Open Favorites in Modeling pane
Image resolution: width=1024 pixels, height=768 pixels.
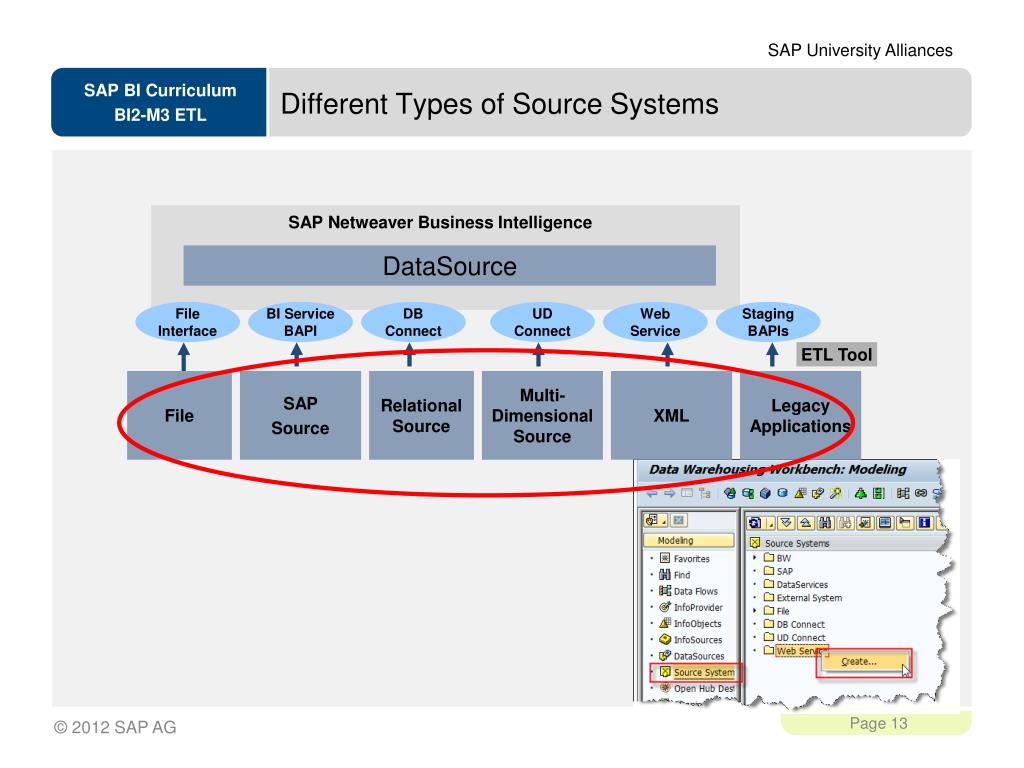click(x=684, y=558)
